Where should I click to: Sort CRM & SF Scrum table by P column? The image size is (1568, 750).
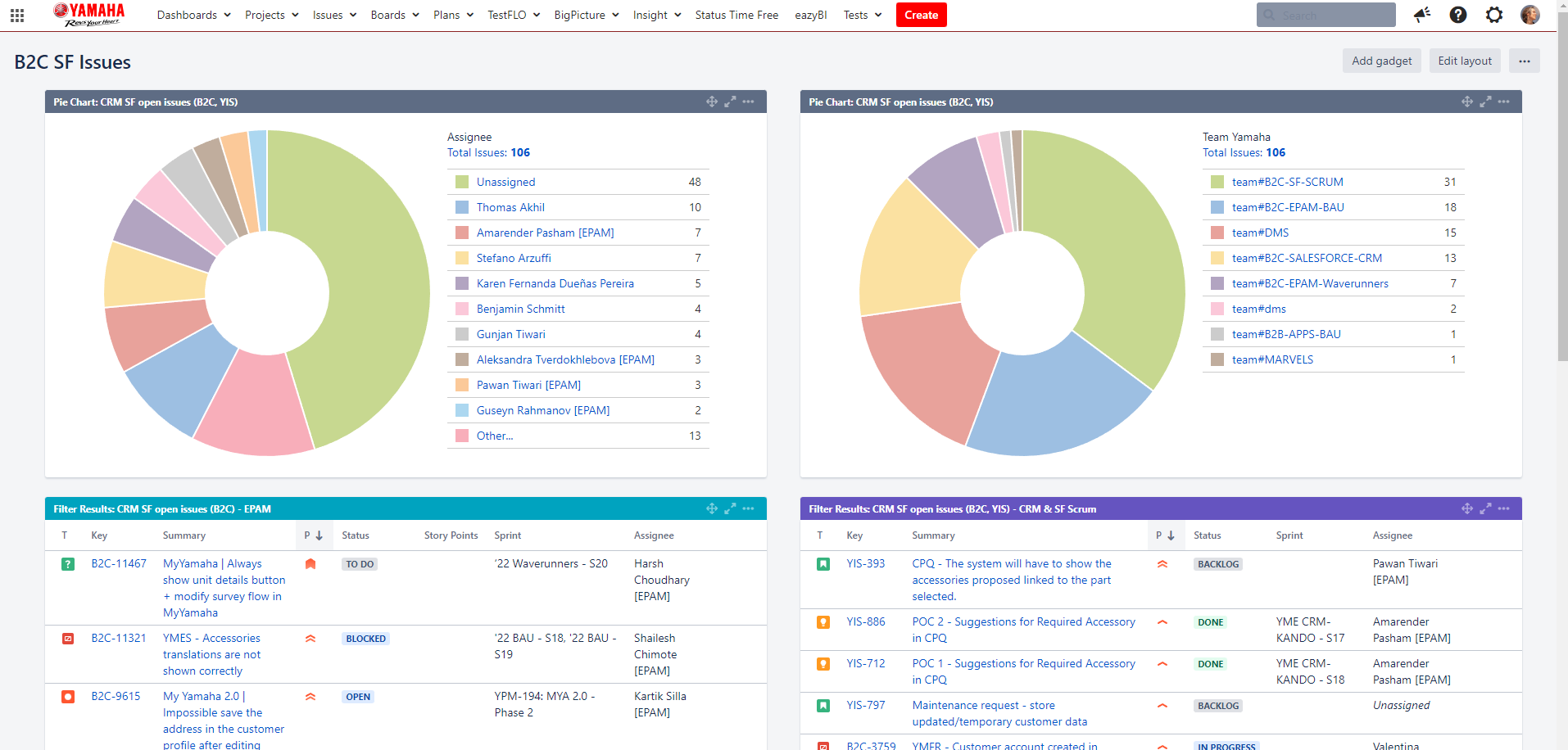pos(1166,535)
